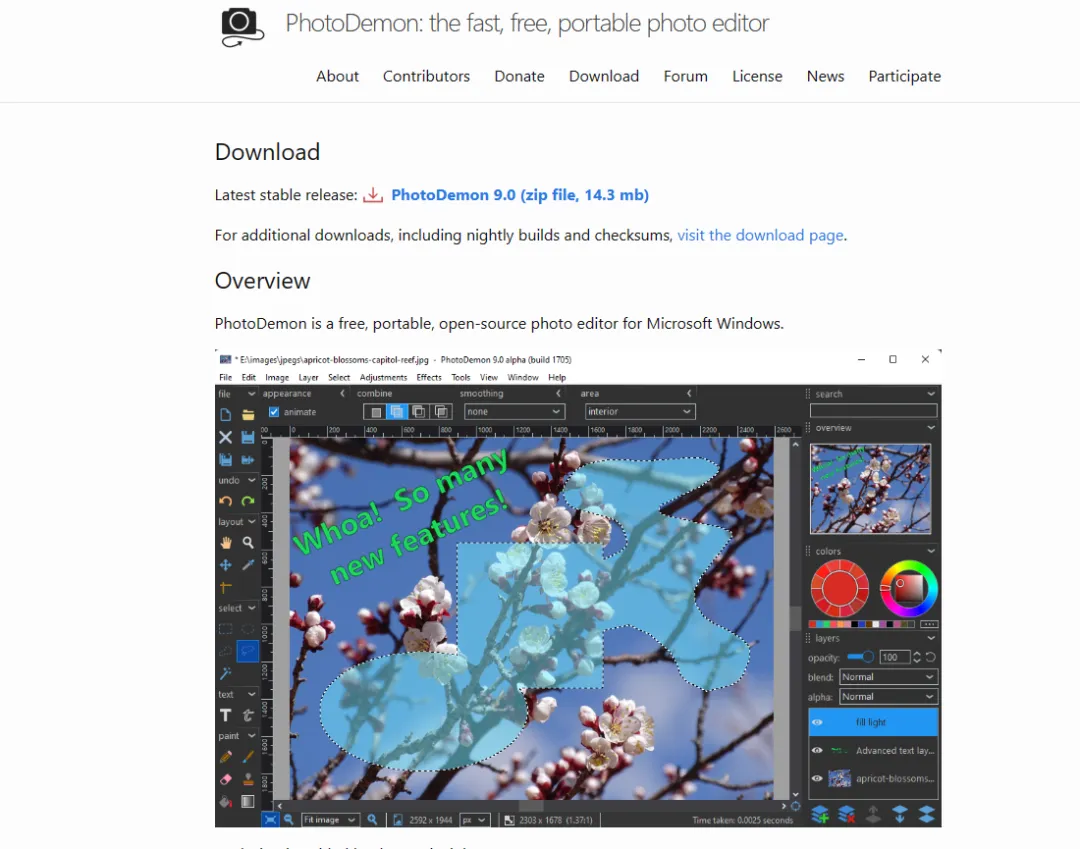Click the New image file icon
The width and height of the screenshot is (1080, 849).
coord(225,415)
